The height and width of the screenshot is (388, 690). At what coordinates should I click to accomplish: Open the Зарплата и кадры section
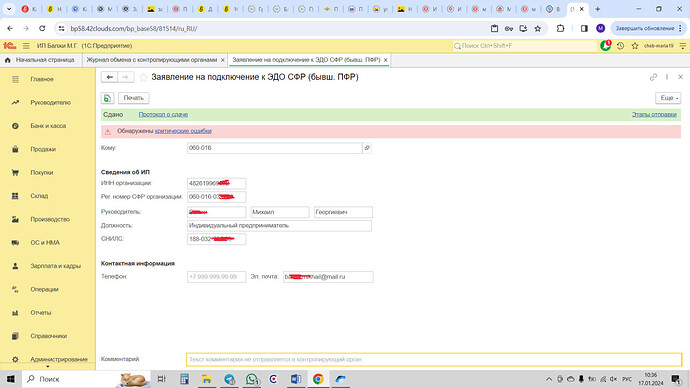click(55, 266)
